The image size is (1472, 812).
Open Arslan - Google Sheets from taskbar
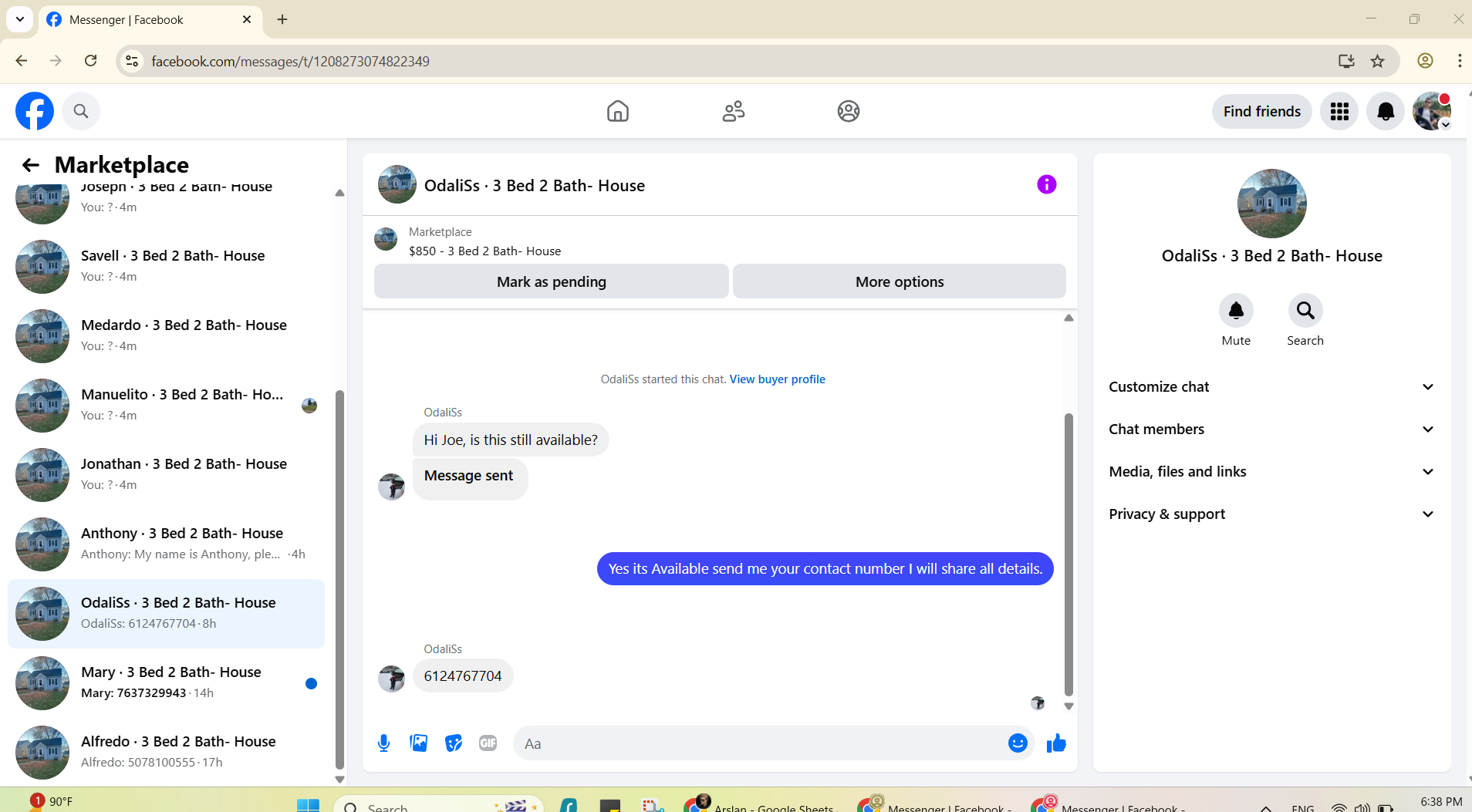point(761,805)
